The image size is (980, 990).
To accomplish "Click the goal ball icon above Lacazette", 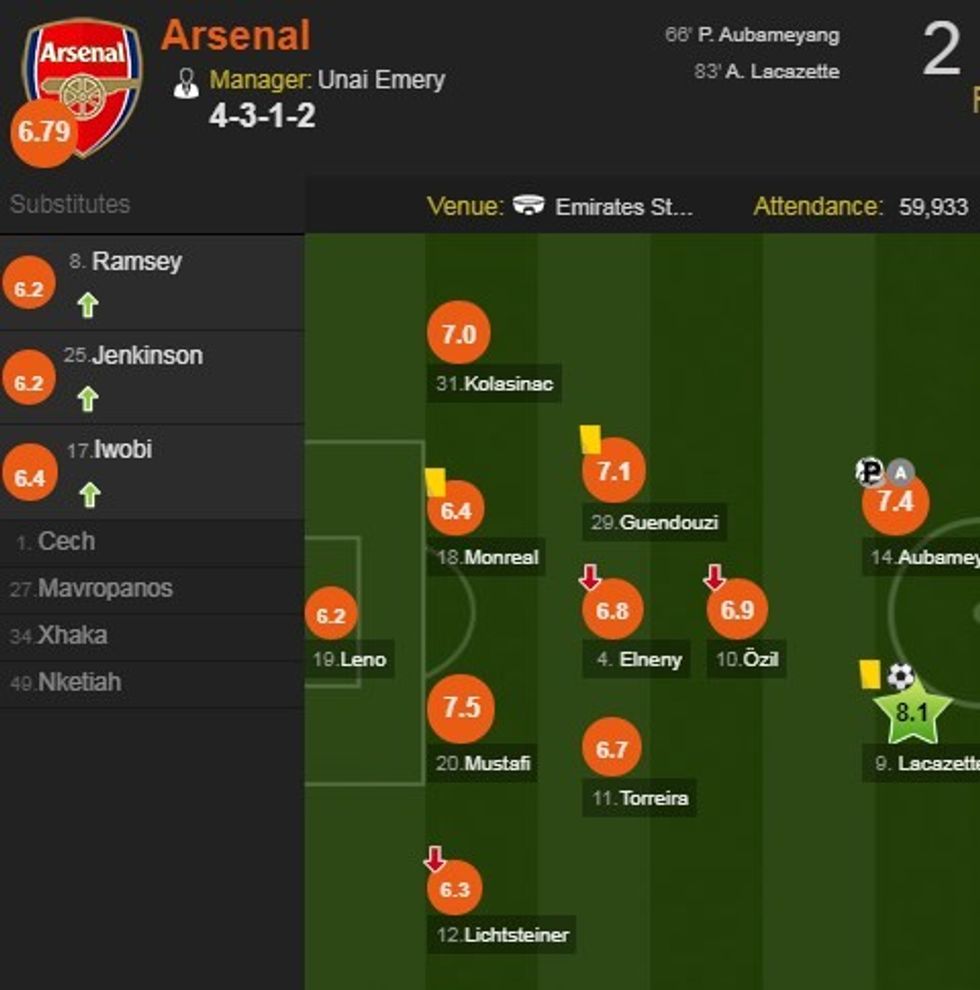I will tap(901, 677).
